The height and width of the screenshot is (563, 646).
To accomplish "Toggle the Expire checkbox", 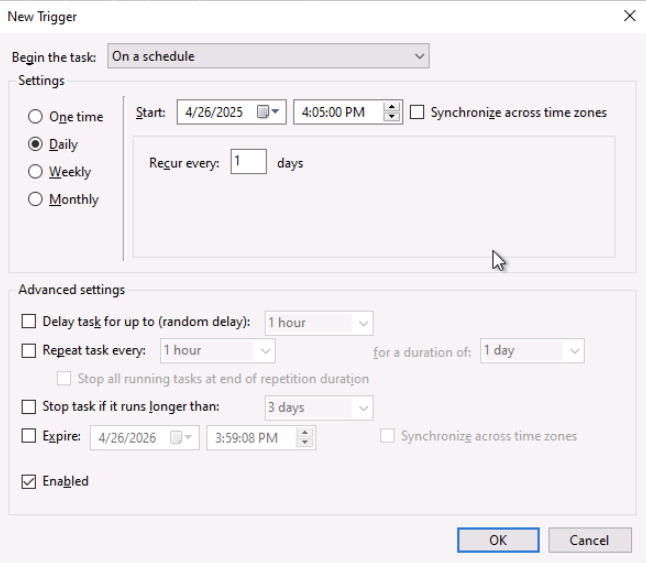I will tap(29, 437).
